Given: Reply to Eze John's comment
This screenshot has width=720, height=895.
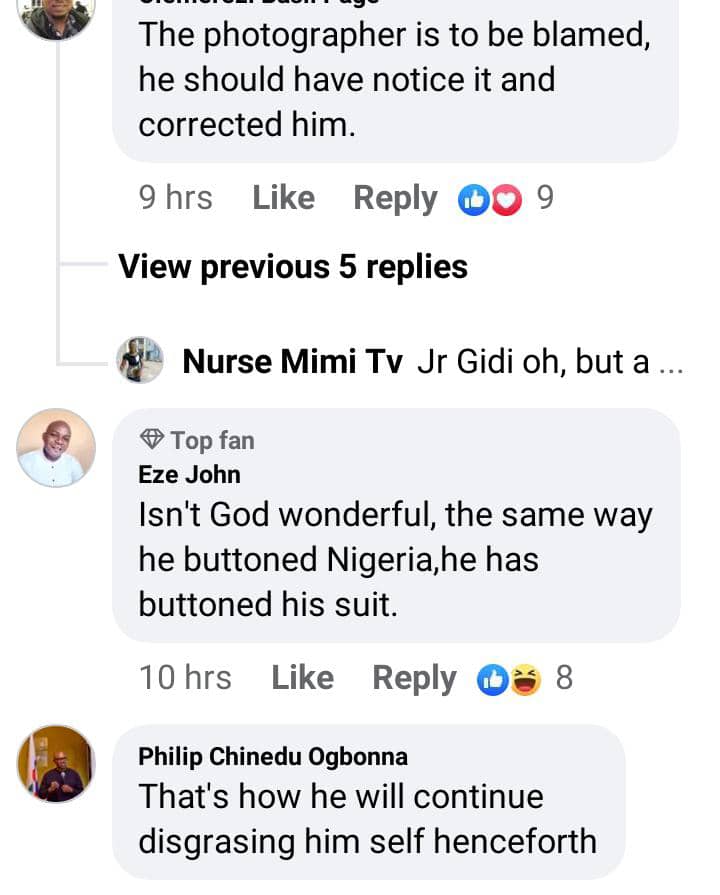Looking at the screenshot, I should pyautogui.click(x=414, y=678).
